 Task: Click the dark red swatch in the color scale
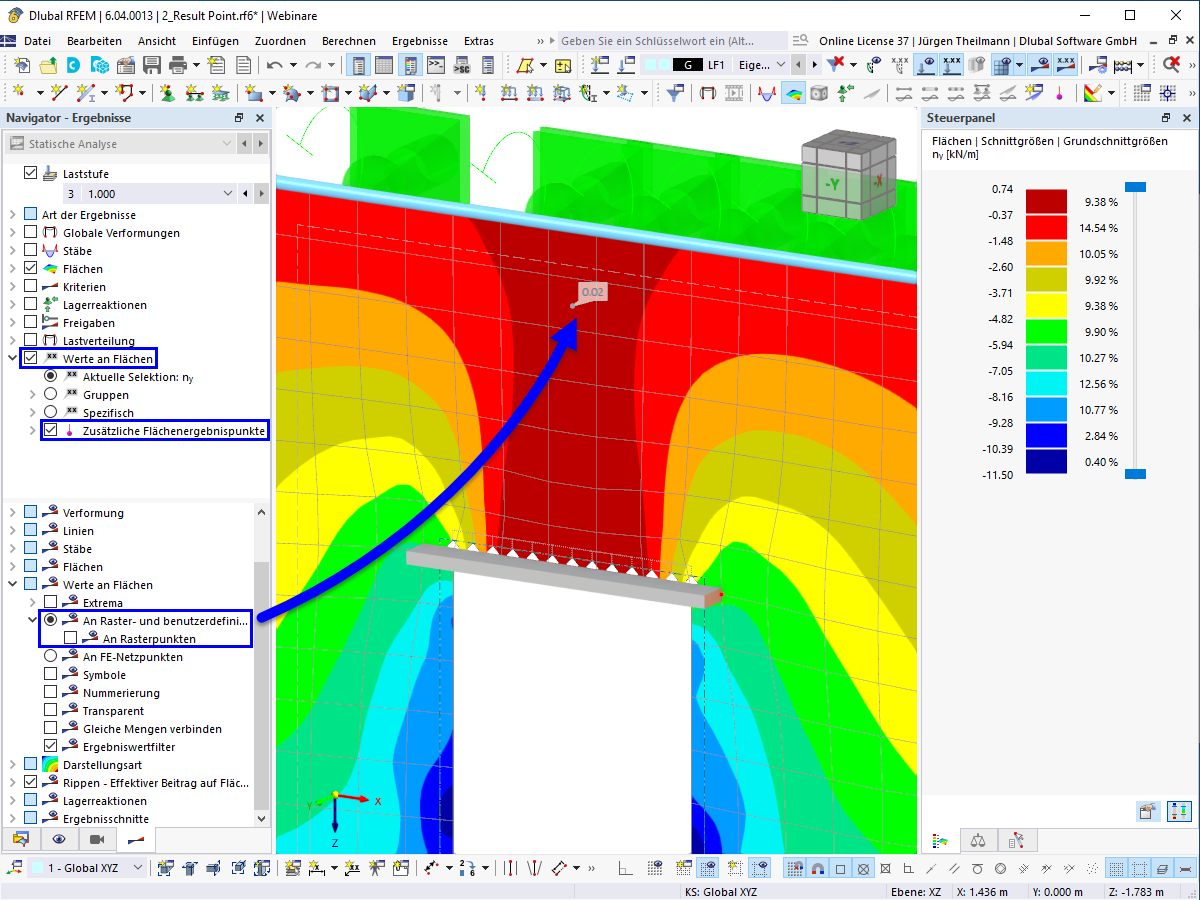coord(1046,201)
